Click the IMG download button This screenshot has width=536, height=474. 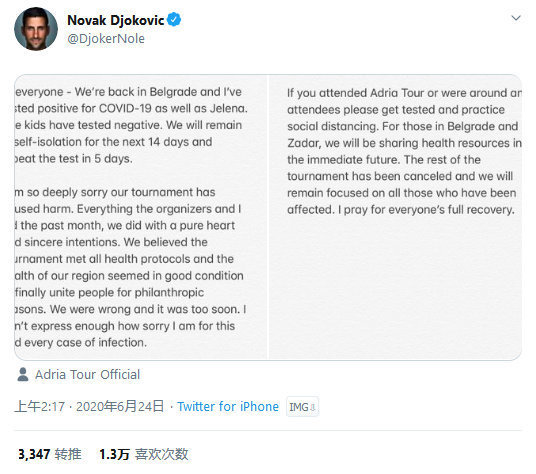[x=302, y=407]
